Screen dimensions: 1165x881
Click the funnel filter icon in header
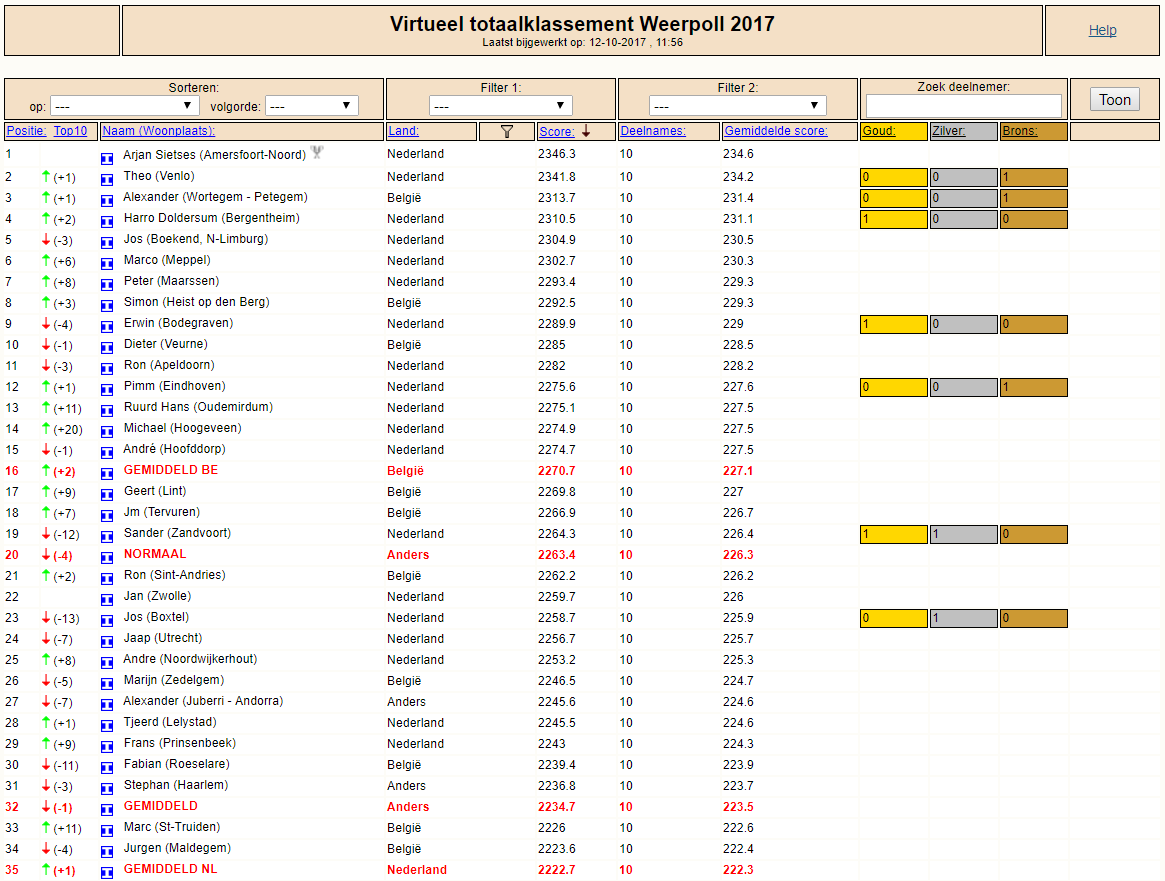pos(507,131)
